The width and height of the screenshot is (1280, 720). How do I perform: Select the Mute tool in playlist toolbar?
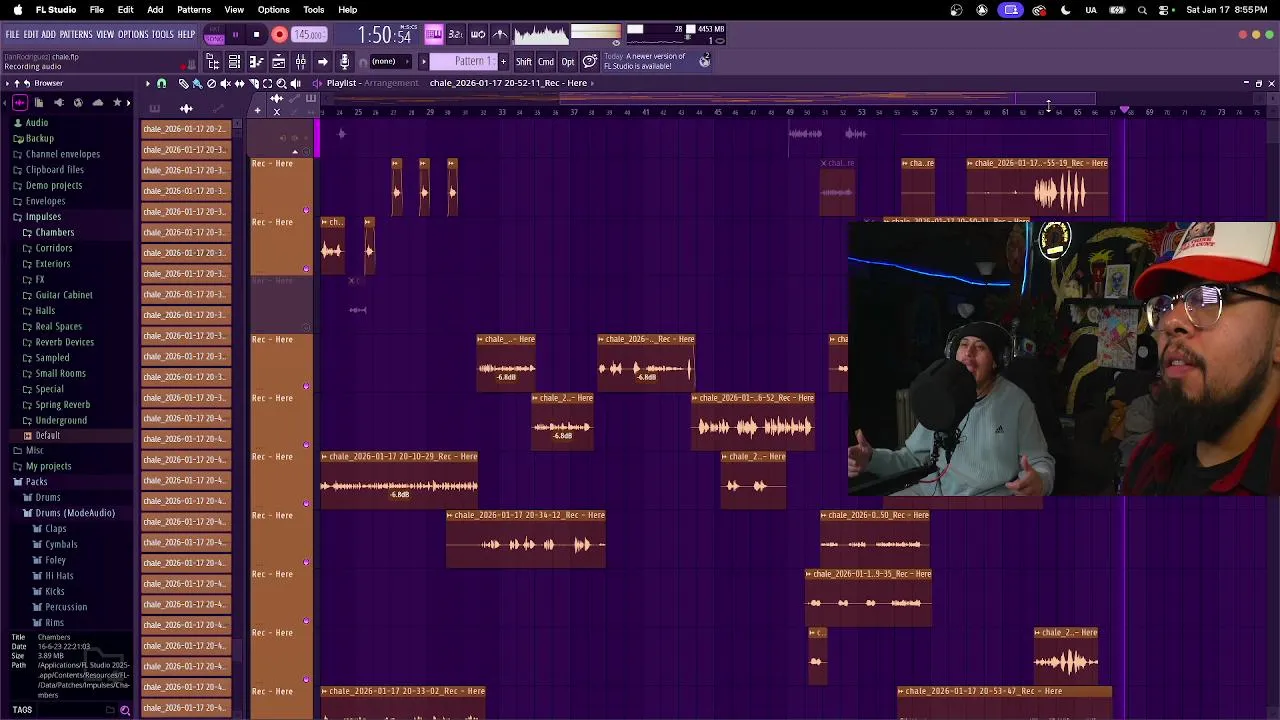click(225, 83)
